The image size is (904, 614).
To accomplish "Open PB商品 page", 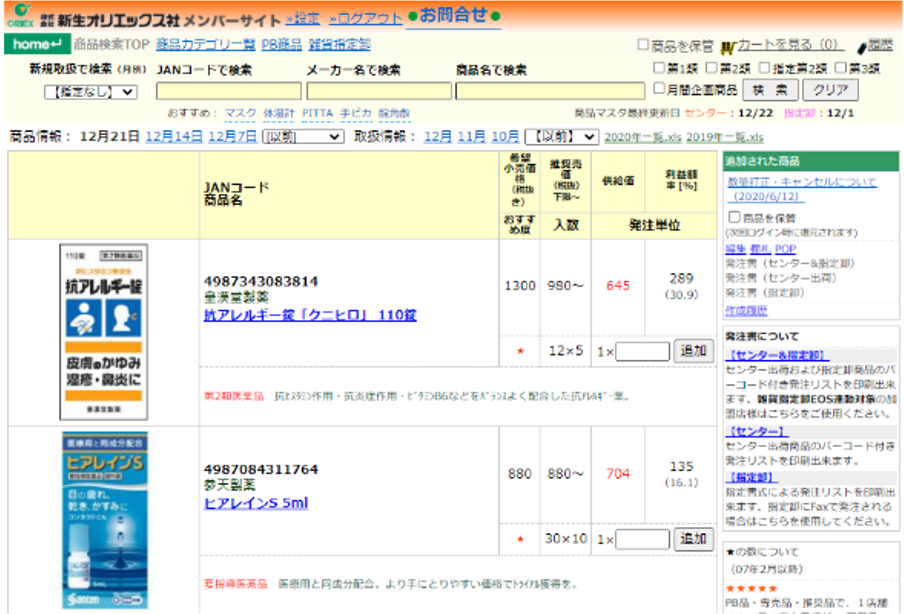I will [x=281, y=44].
